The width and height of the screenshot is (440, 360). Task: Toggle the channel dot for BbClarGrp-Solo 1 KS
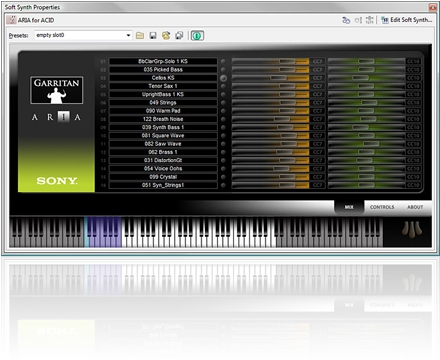tap(223, 61)
